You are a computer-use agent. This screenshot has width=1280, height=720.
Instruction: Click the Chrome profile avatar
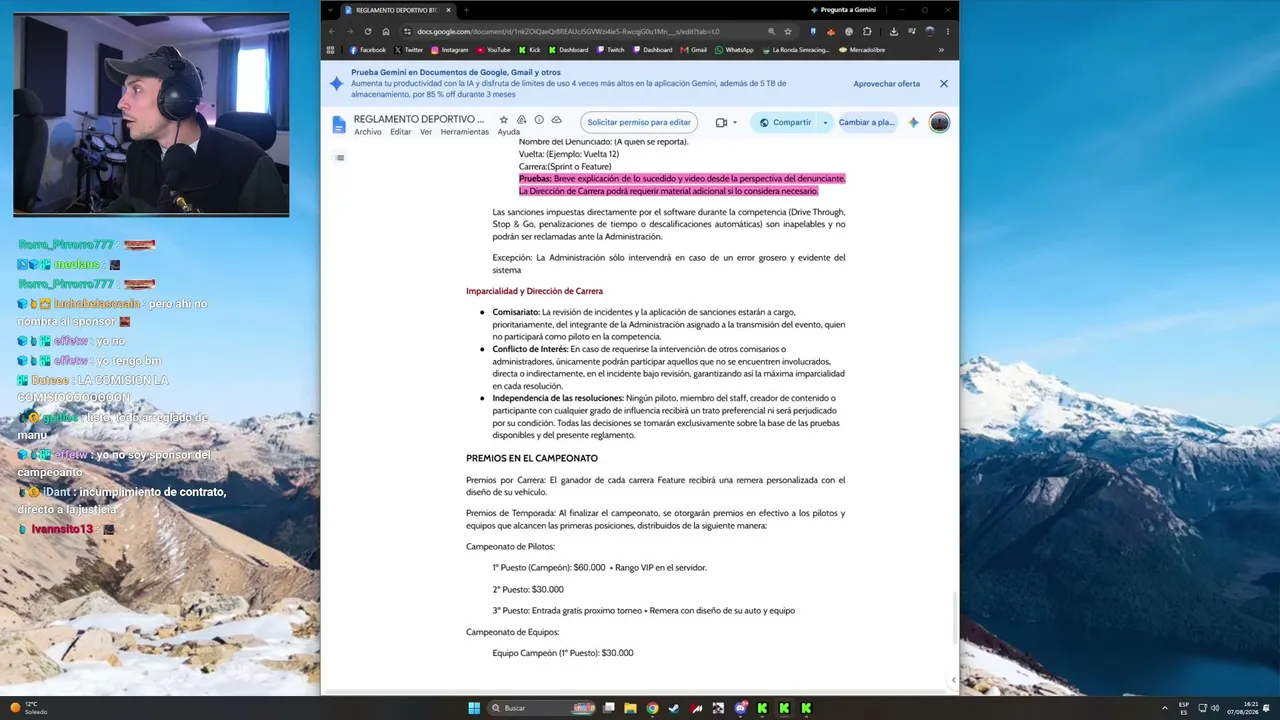coord(929,31)
